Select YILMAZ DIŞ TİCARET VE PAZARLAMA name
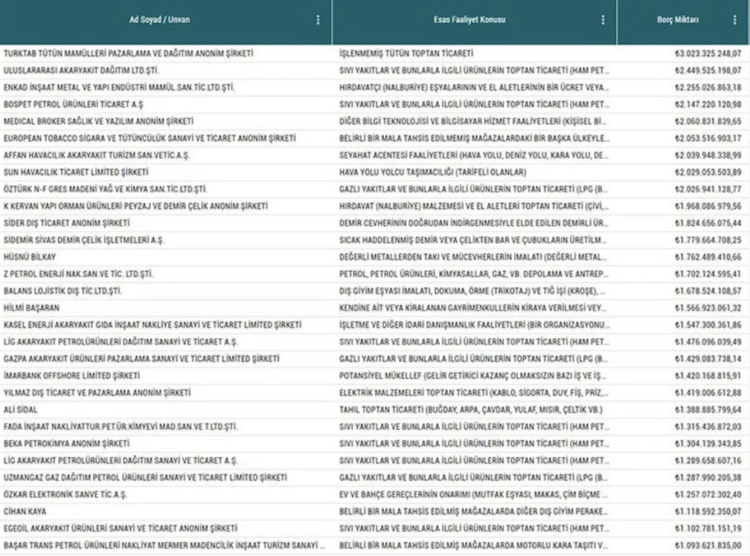The width and height of the screenshot is (750, 556). click(x=97, y=393)
